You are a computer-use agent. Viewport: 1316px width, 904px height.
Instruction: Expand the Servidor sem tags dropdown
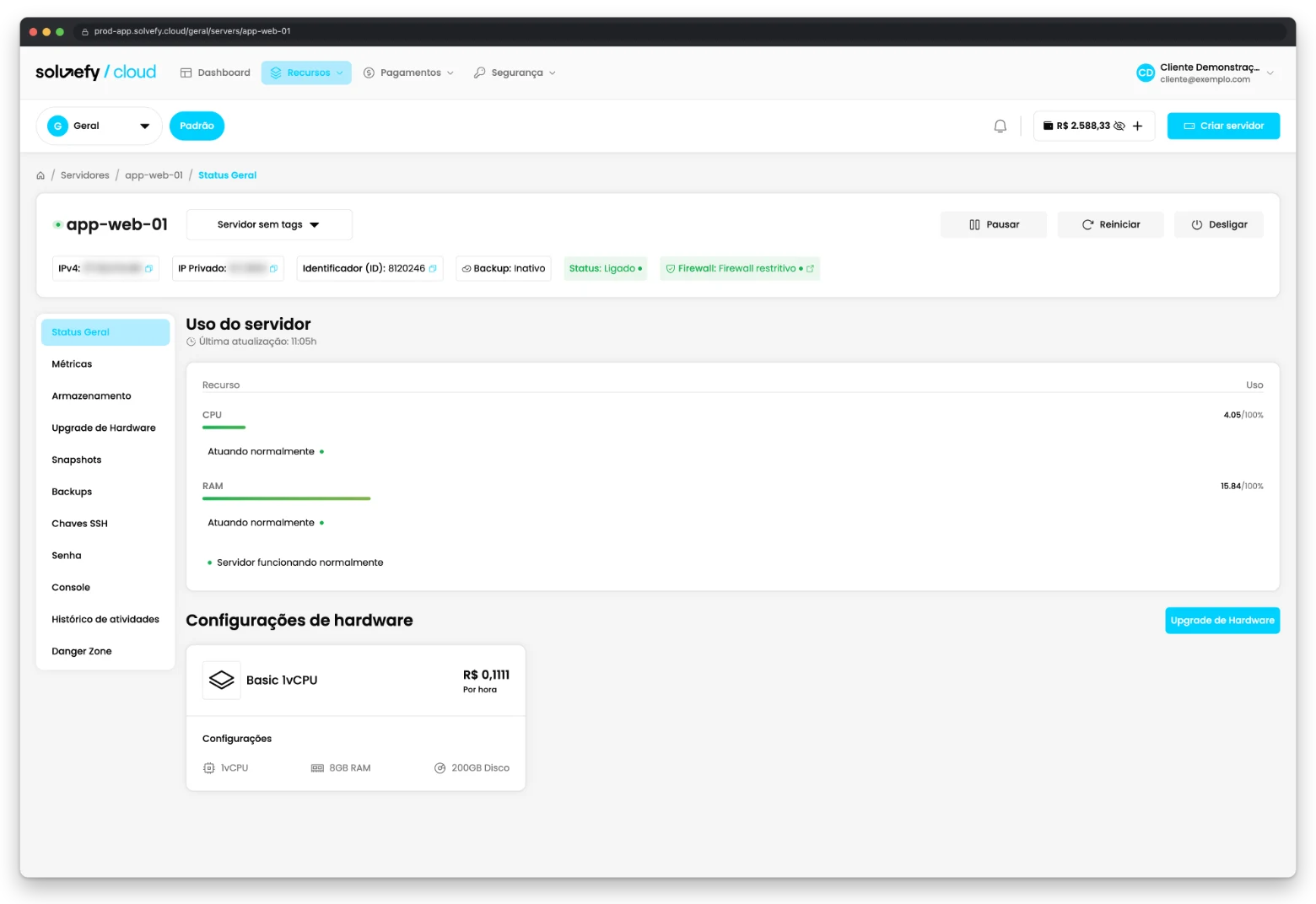(269, 225)
